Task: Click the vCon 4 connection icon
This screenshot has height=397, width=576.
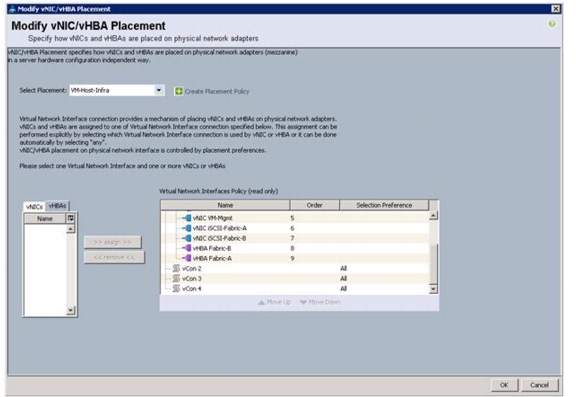Action: (x=176, y=289)
